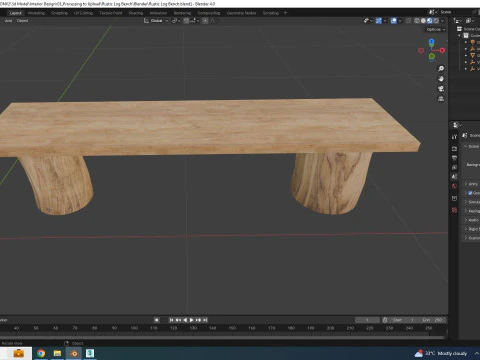Click the Scene Collection icon in outliner
The height and width of the screenshot is (360, 480).
point(459,29)
